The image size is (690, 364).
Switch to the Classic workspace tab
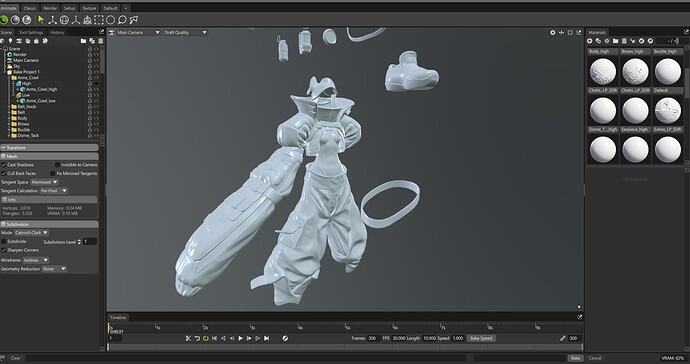(x=29, y=8)
